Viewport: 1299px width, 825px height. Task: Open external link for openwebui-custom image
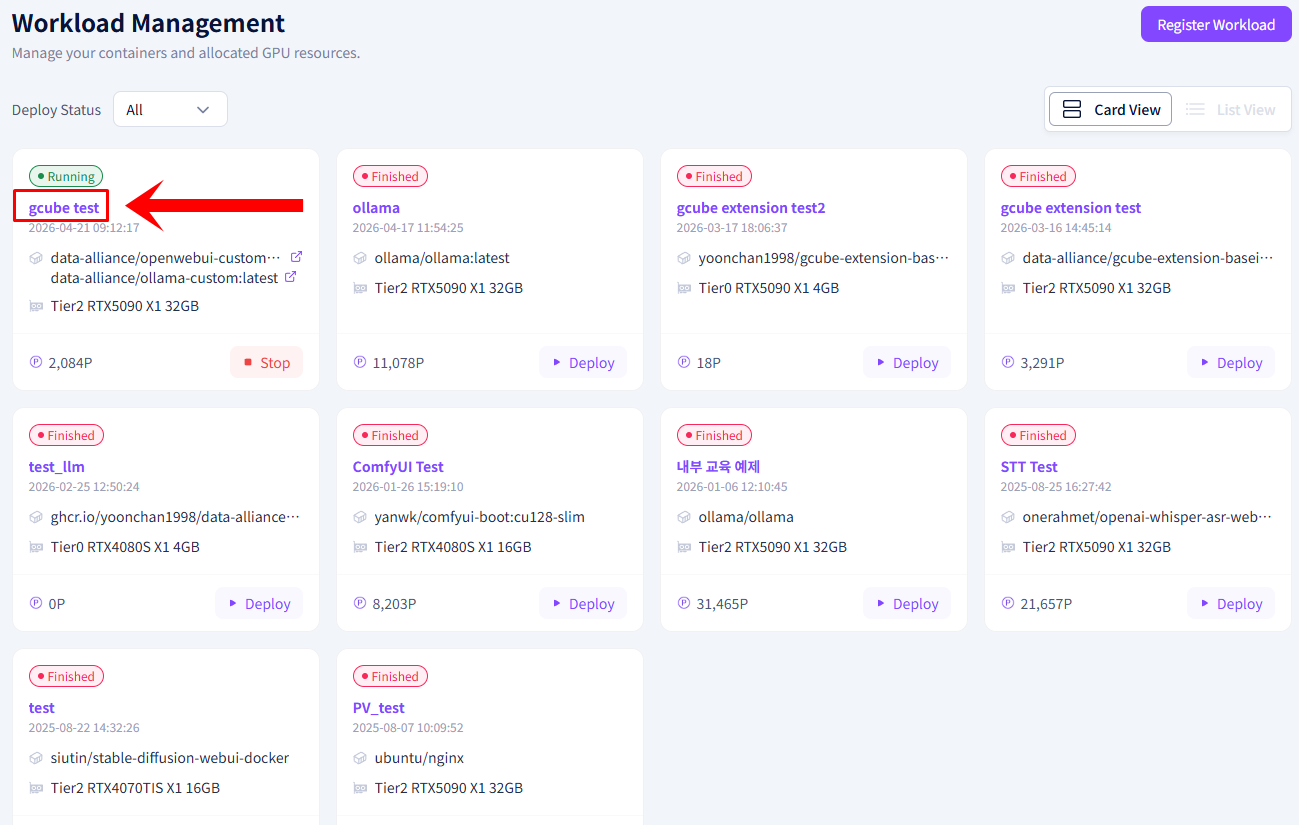(295, 257)
